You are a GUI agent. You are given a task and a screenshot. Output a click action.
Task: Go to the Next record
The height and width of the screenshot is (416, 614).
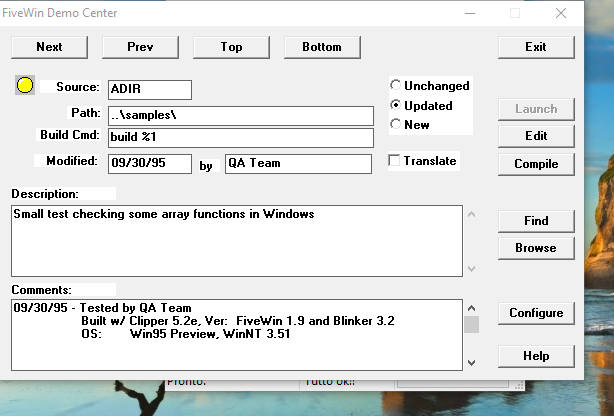click(x=49, y=47)
